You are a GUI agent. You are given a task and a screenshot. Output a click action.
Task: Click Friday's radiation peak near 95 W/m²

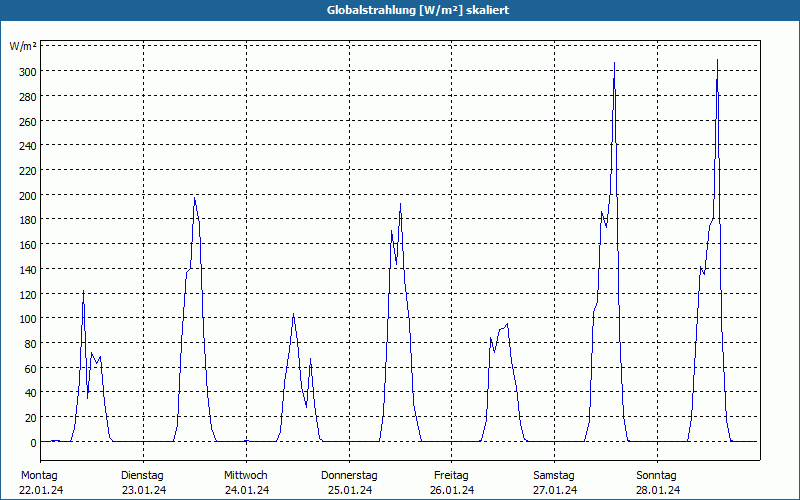tap(507, 323)
